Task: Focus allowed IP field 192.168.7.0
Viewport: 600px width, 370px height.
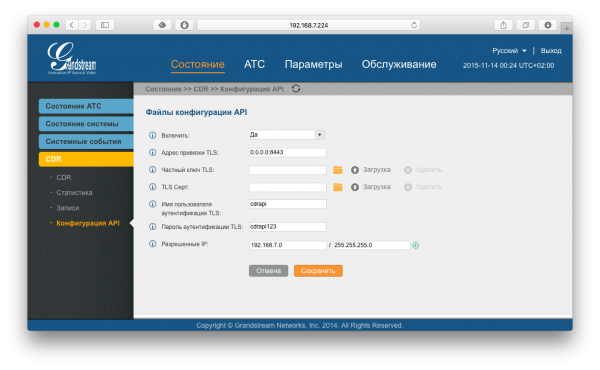Action: coord(288,245)
